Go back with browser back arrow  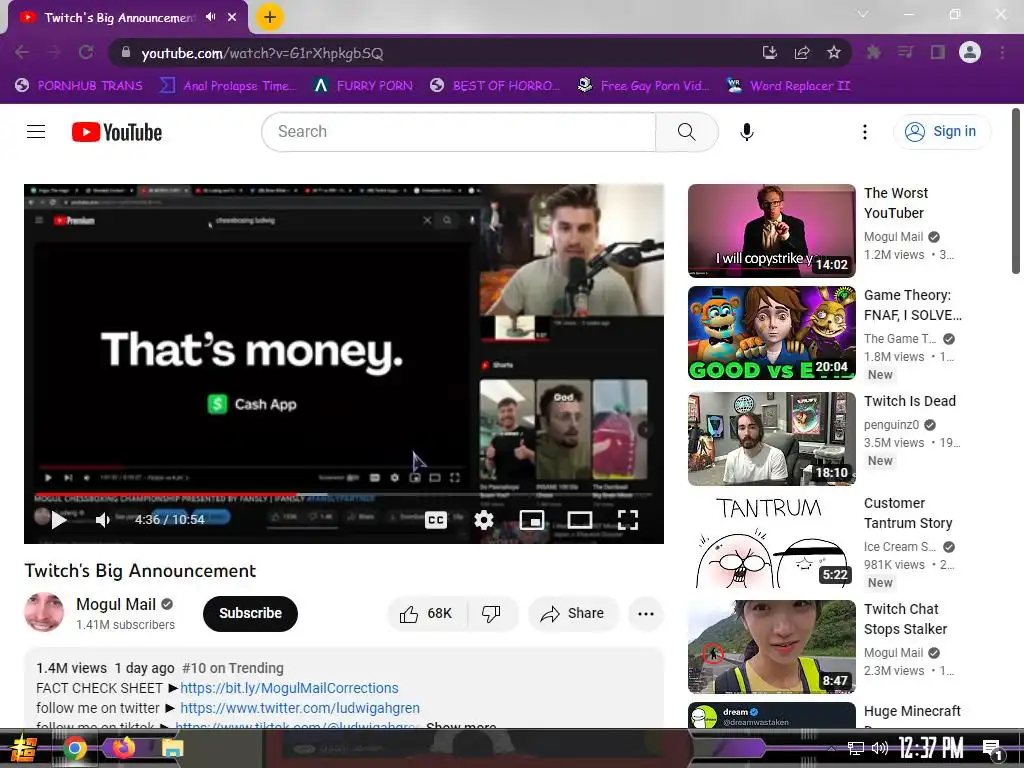pyautogui.click(x=22, y=52)
